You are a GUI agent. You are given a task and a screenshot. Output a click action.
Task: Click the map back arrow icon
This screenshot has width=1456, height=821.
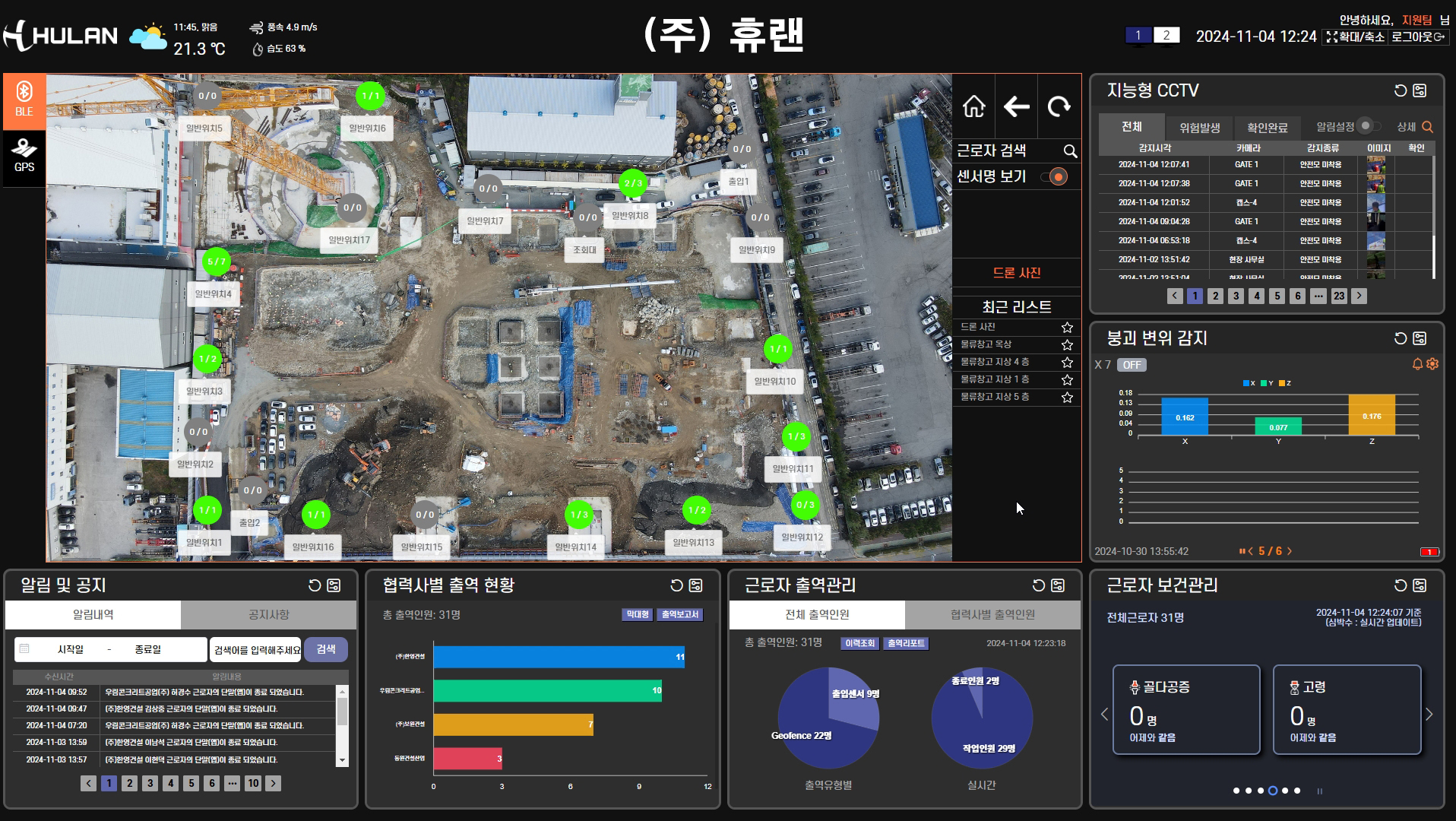tap(1016, 107)
